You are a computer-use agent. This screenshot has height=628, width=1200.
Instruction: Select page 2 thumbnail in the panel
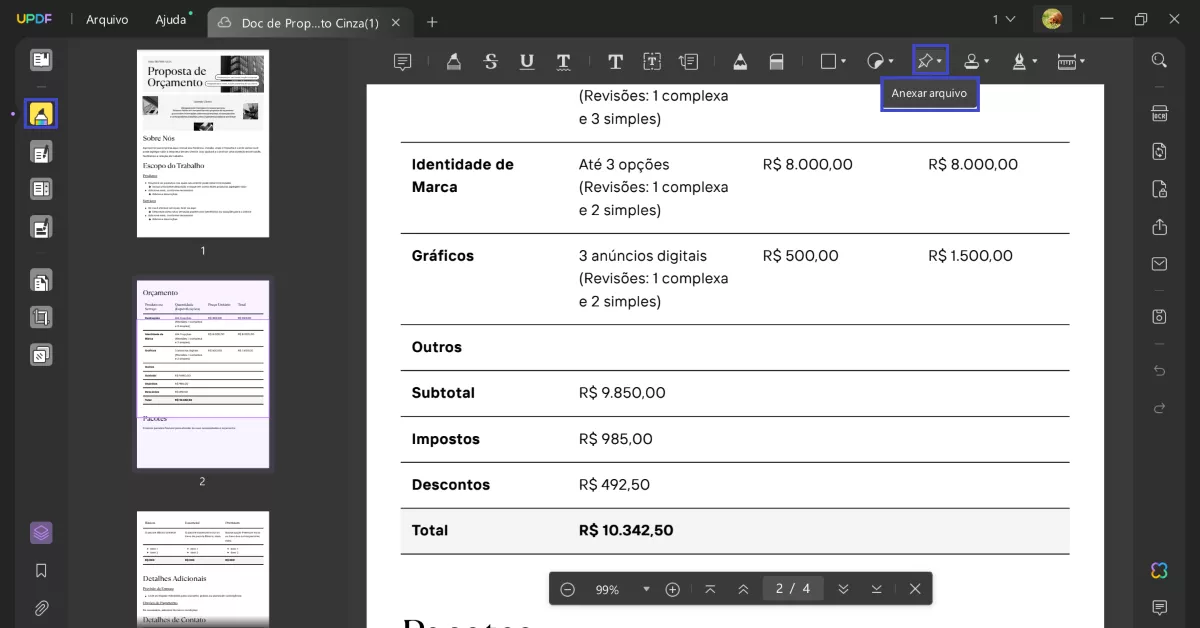pyautogui.click(x=202, y=373)
